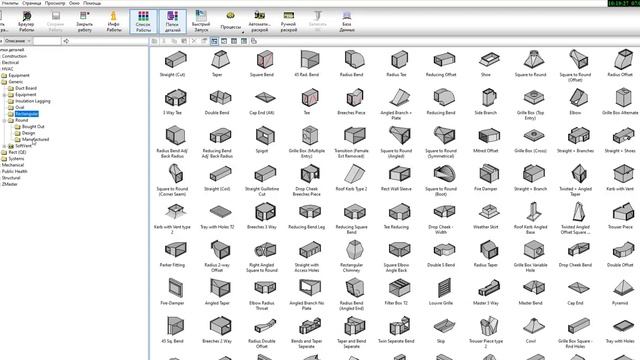Open the Страница menu
Viewport: 640px width, 360px height.
point(31,3)
